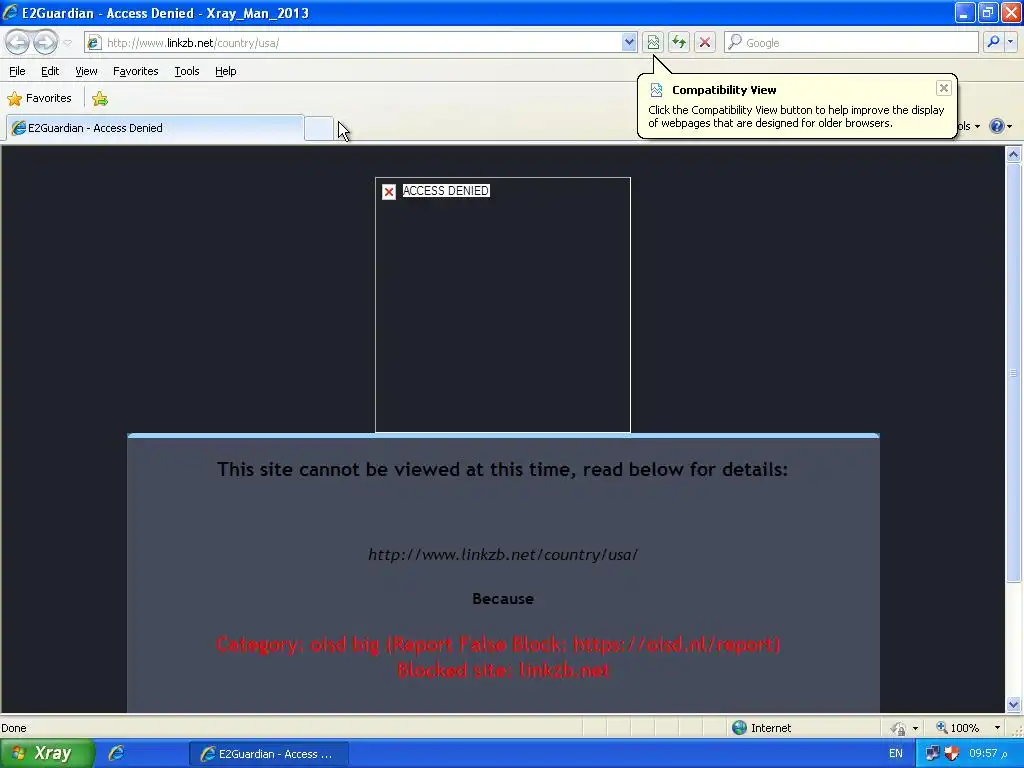Click the browser Back arrow button
Image resolution: width=1024 pixels, height=768 pixels.
tap(18, 42)
